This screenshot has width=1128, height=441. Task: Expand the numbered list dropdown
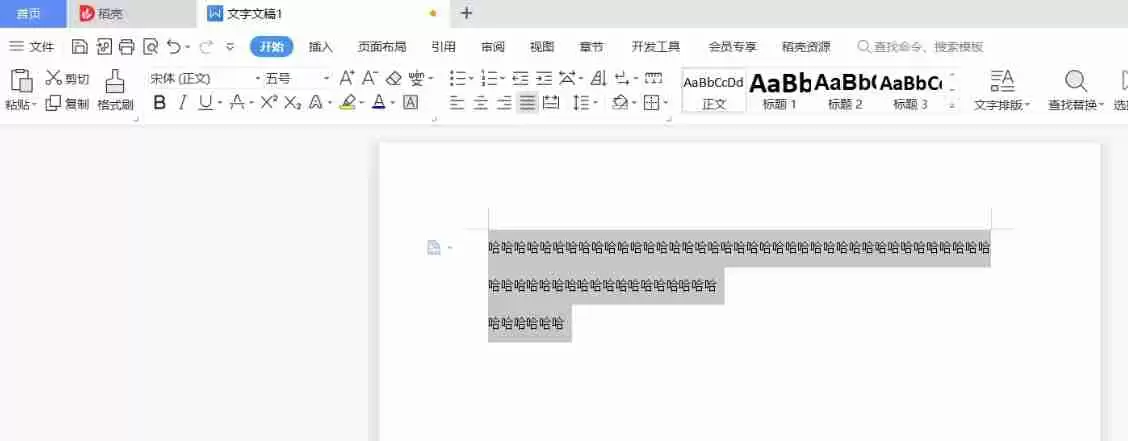click(x=502, y=78)
